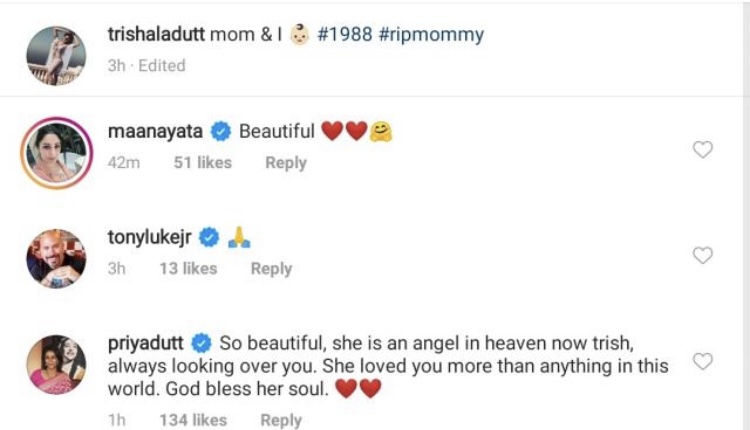
Task: Reply to maanayata's comment
Action: (285, 163)
